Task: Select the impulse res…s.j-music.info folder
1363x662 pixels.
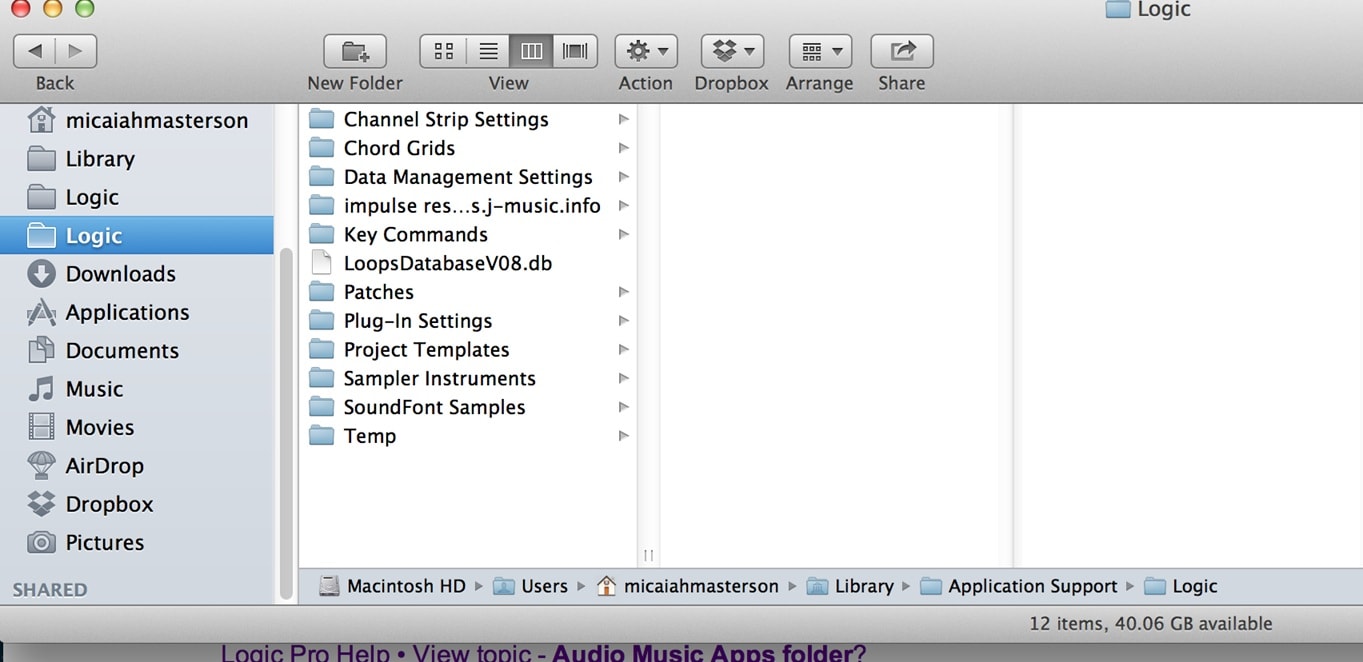Action: (468, 206)
